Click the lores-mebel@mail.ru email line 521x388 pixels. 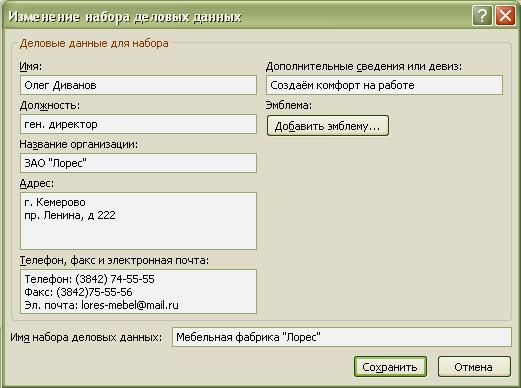click(101, 305)
